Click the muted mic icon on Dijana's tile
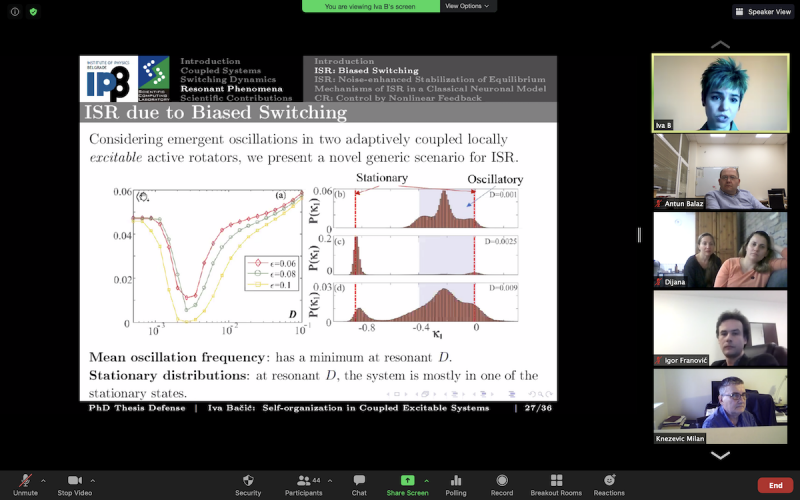The height and width of the screenshot is (500, 800). tap(659, 282)
